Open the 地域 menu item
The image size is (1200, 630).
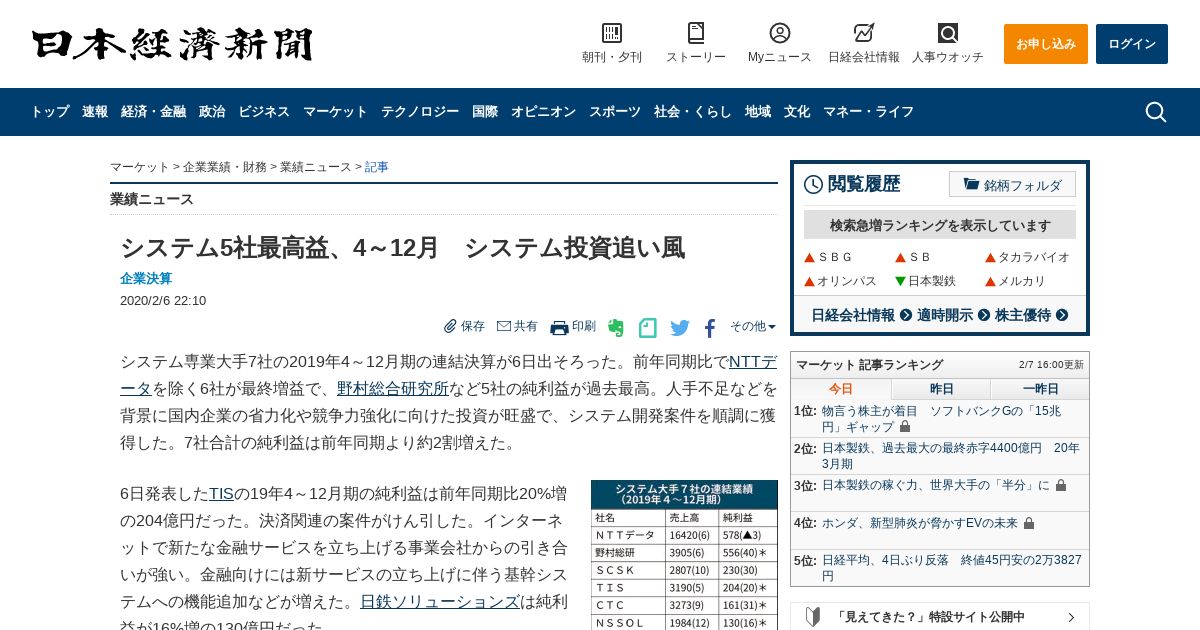[x=758, y=112]
